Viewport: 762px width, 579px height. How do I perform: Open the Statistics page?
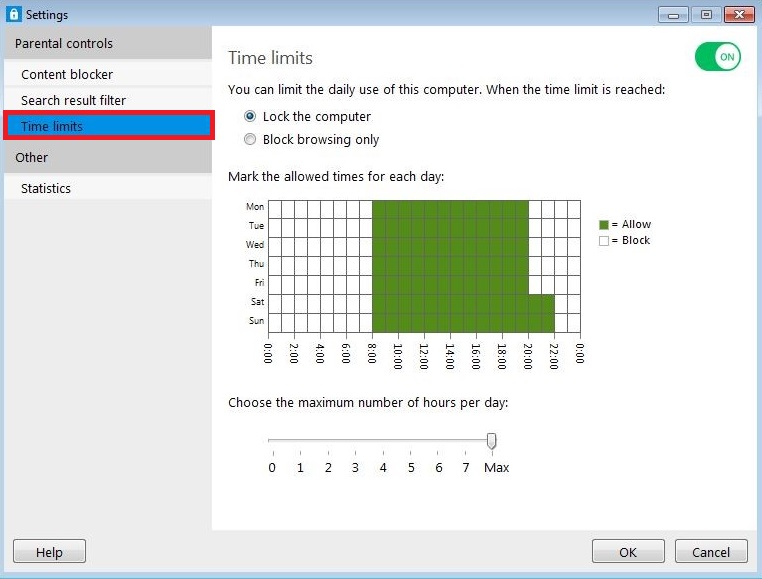click(46, 188)
